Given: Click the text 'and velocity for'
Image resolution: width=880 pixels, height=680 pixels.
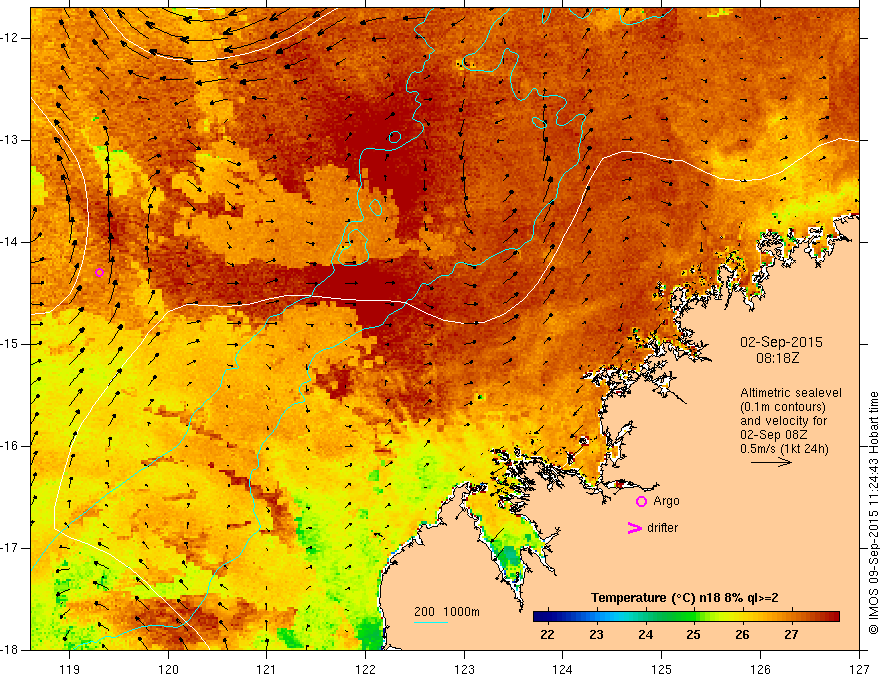Looking at the screenshot, I should pyautogui.click(x=783, y=421).
